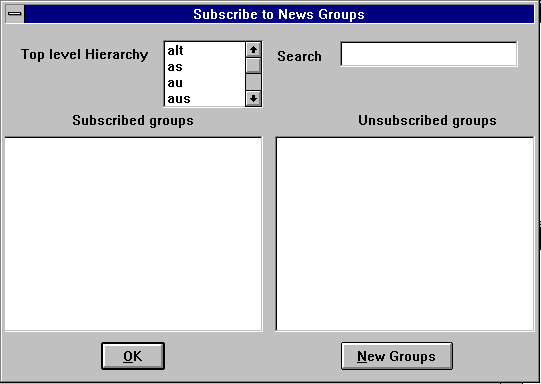Click the New Groups button
Screen dimensions: 541x384
(x=397, y=356)
